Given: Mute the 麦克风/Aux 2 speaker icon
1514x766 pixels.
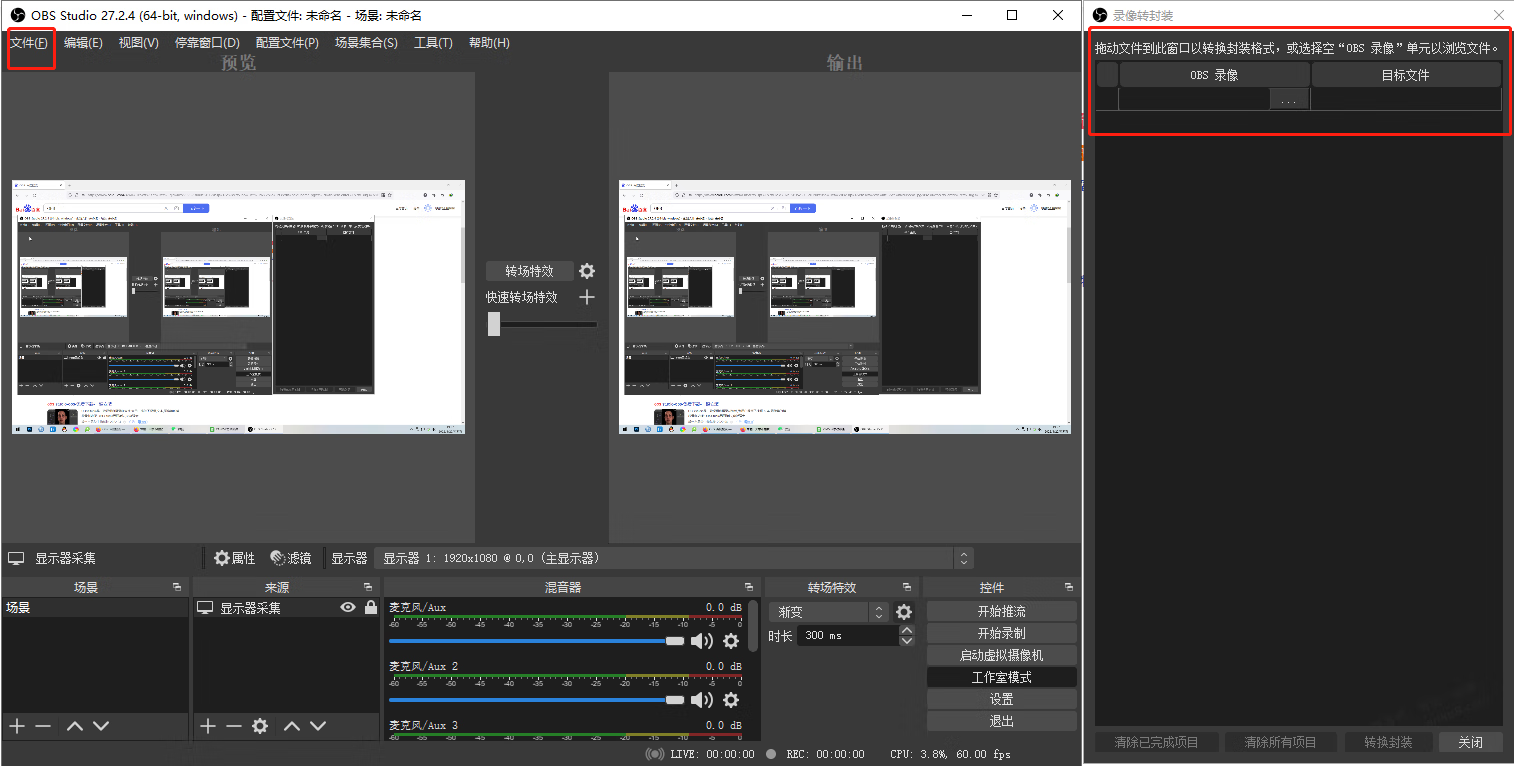Looking at the screenshot, I should 702,700.
